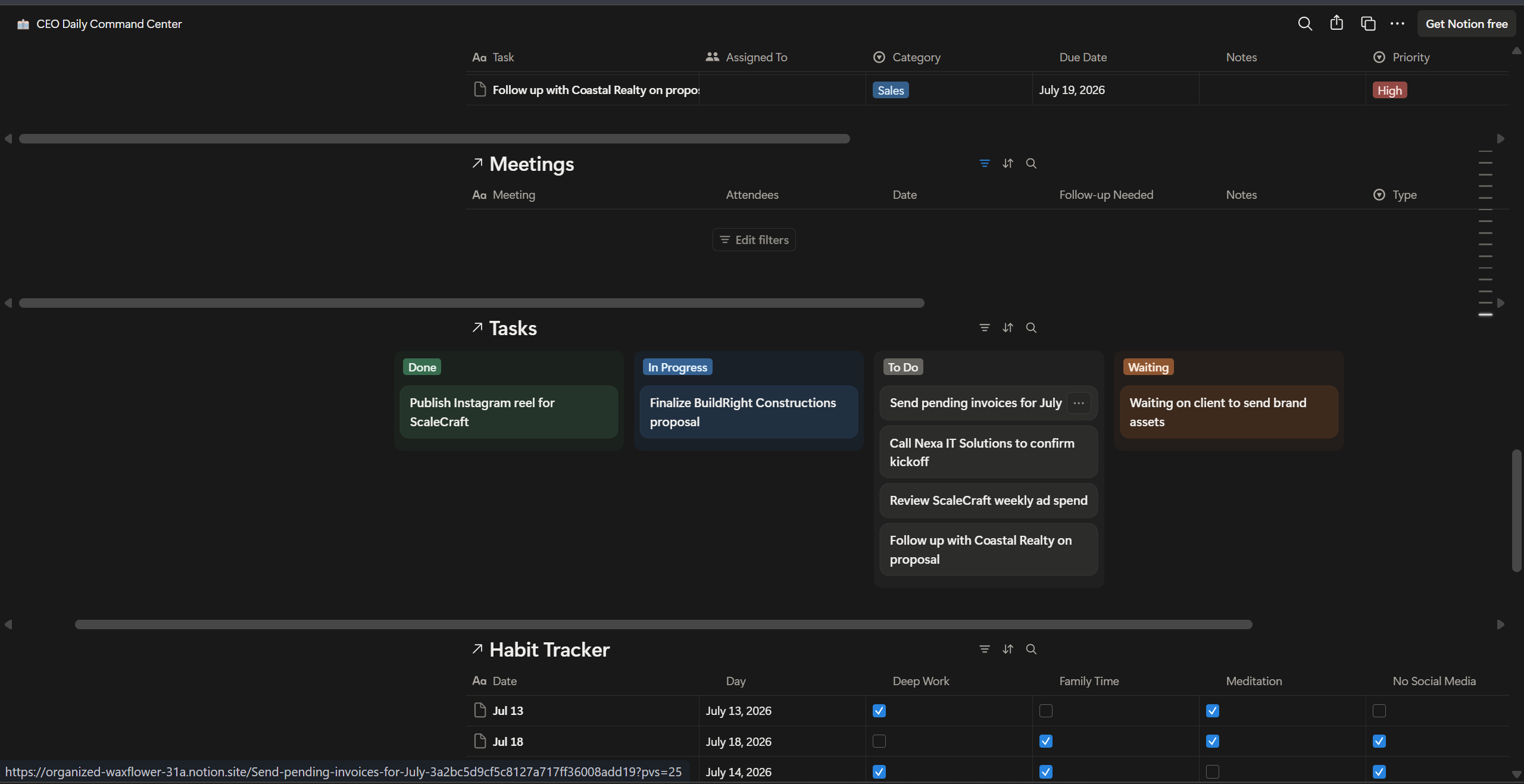Check Family Time for Jul 13
Screen dimensions: 1524x784
tap(1045, 711)
